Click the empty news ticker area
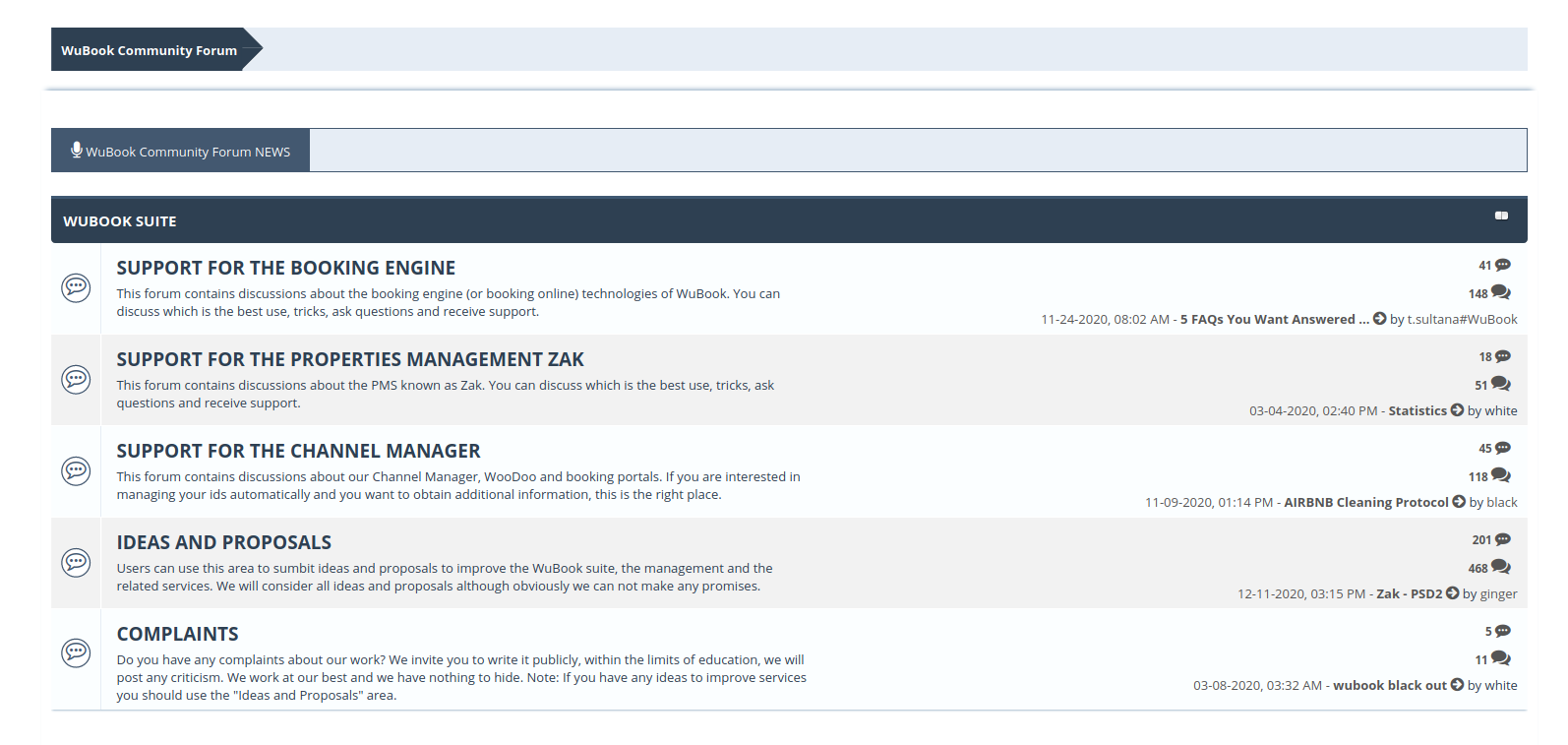The width and height of the screenshot is (1568, 745). pos(918,151)
